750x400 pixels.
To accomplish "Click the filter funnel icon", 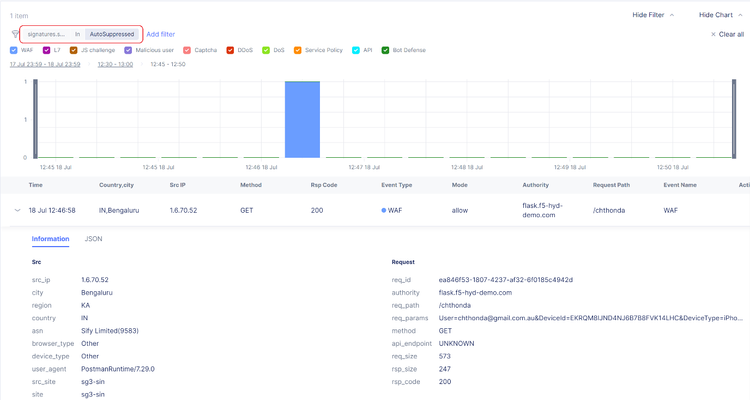I will pyautogui.click(x=15, y=34).
